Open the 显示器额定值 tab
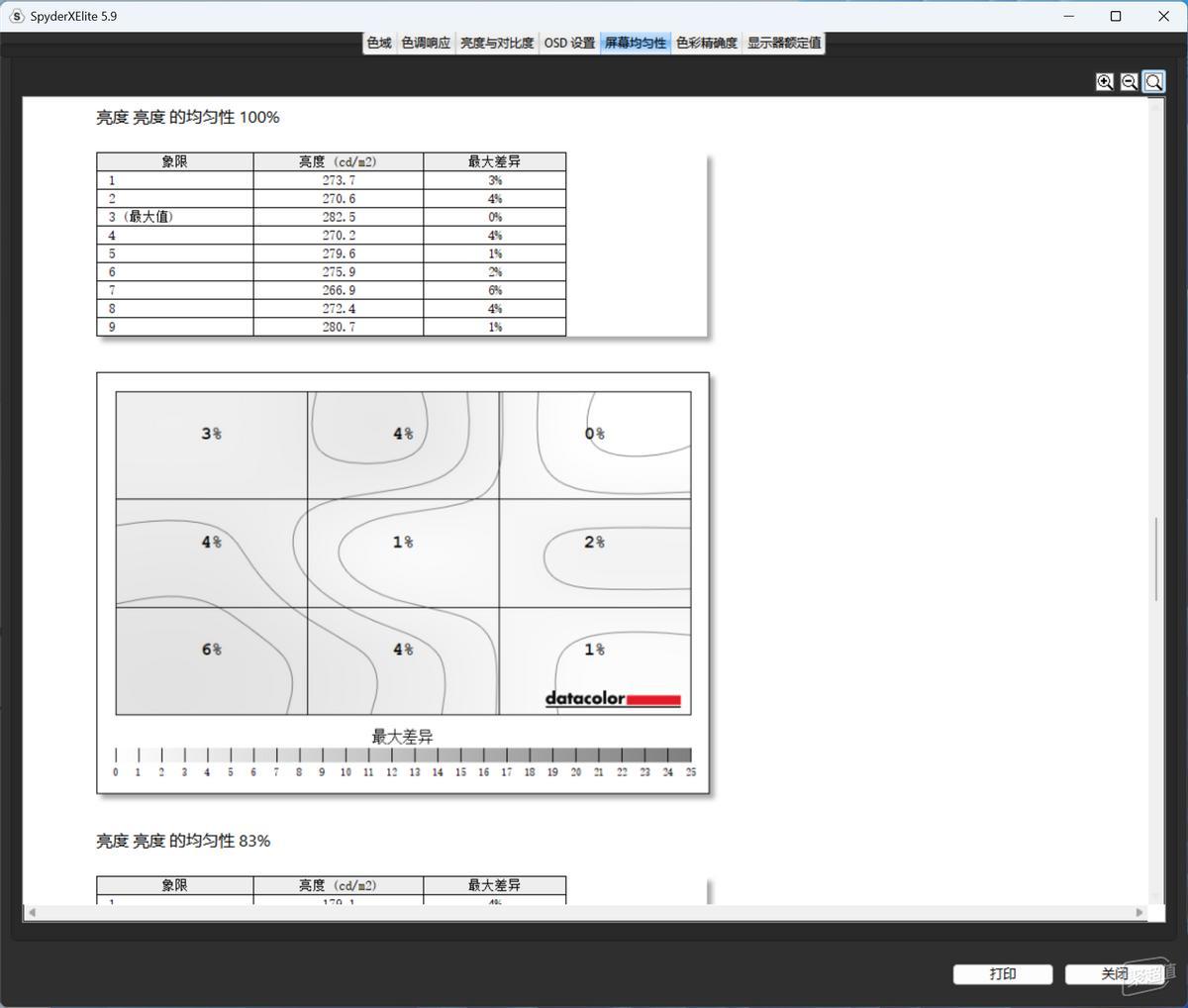 [784, 43]
